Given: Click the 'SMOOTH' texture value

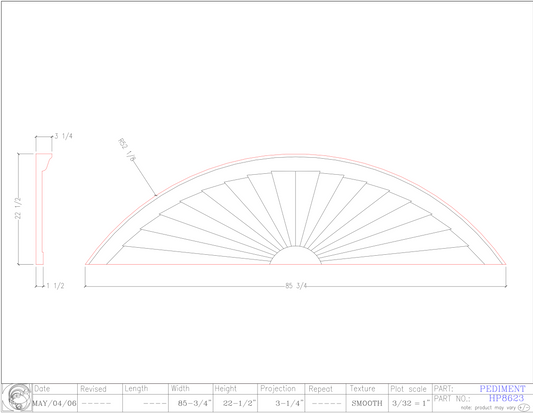Looking at the screenshot, I should 367,403.
